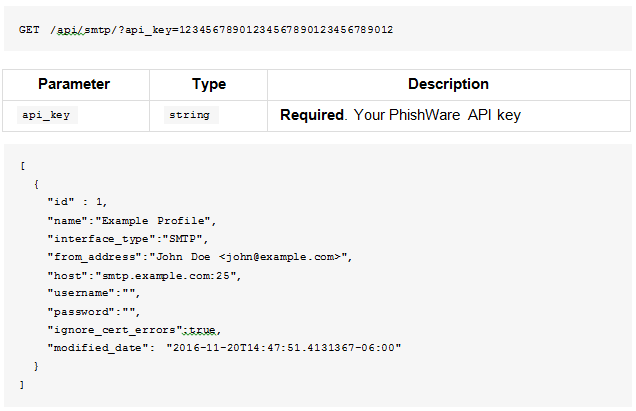Select the Description column header

tap(448, 84)
